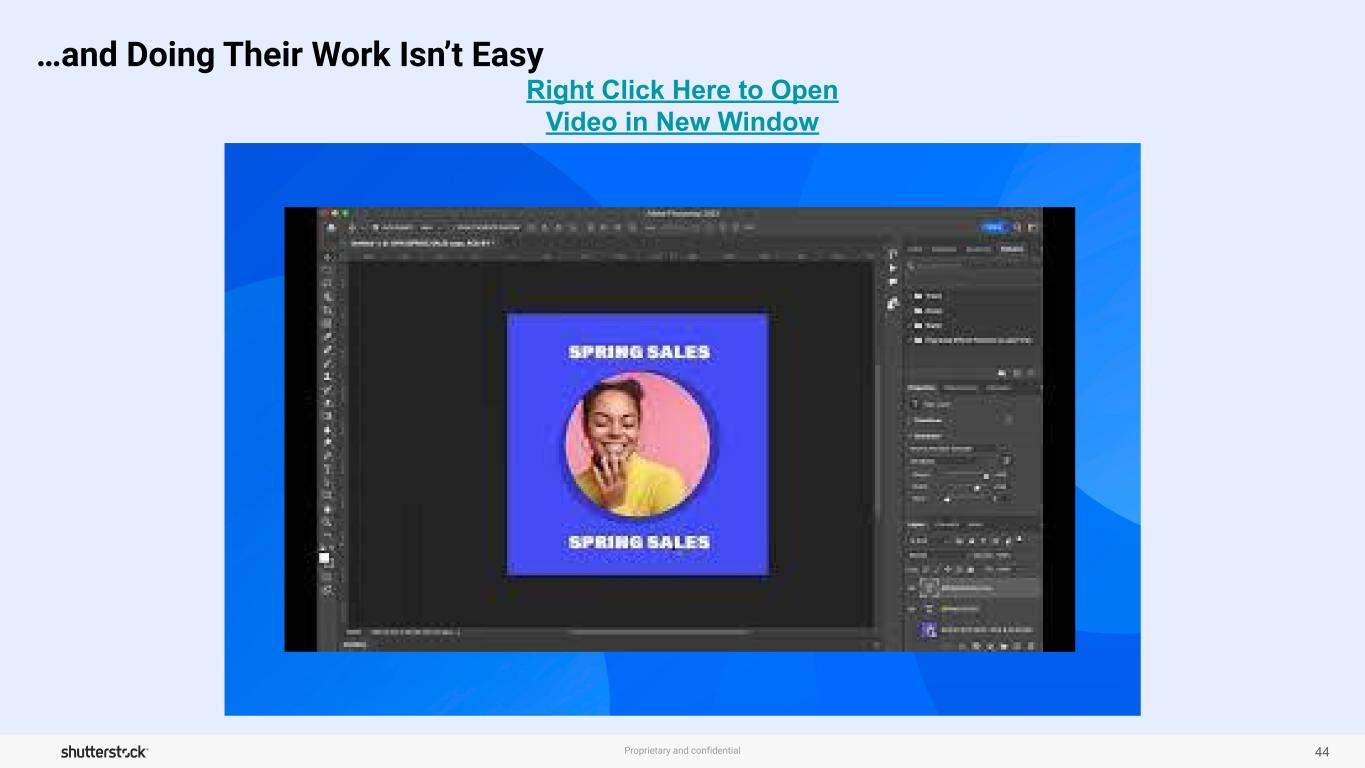Image resolution: width=1365 pixels, height=768 pixels.
Task: Hide the top layer via eye icon
Action: coord(912,588)
